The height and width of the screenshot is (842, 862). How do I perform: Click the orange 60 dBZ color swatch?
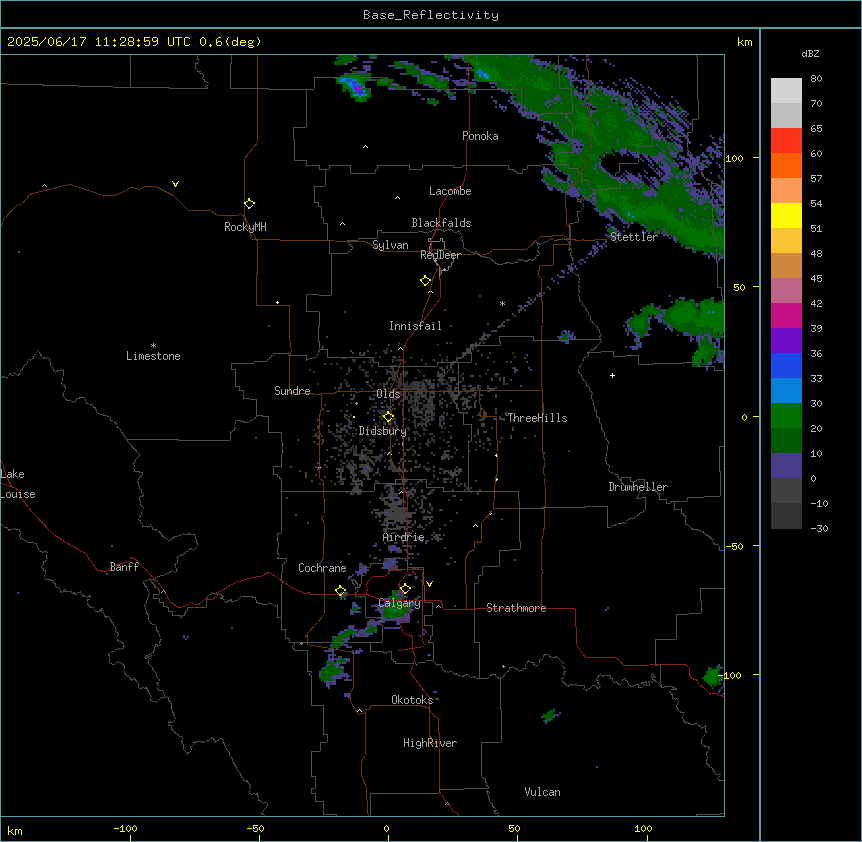(786, 165)
